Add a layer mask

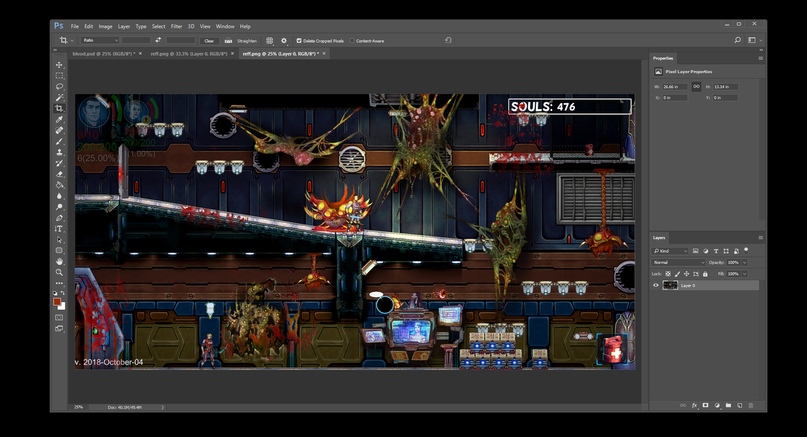pyautogui.click(x=706, y=406)
